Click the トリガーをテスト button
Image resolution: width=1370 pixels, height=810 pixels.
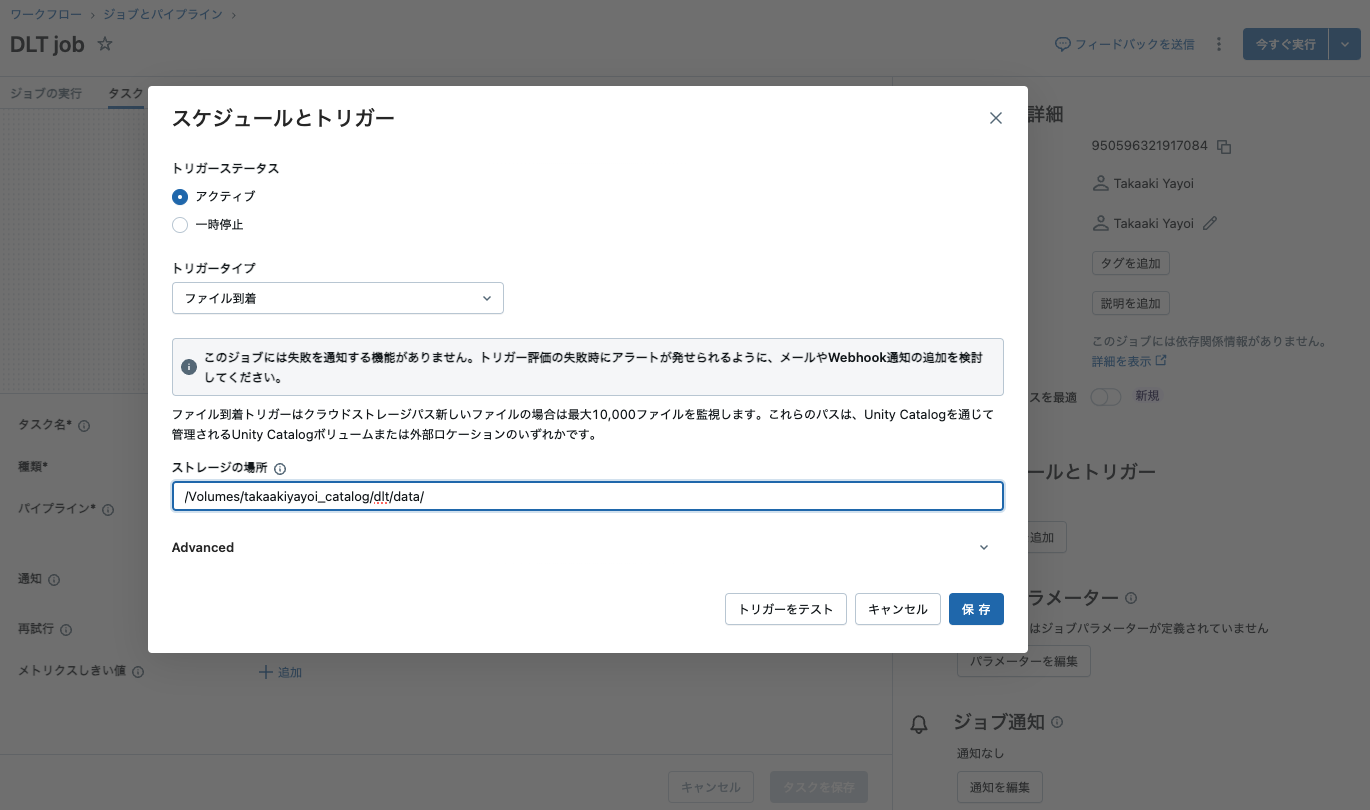[785, 609]
